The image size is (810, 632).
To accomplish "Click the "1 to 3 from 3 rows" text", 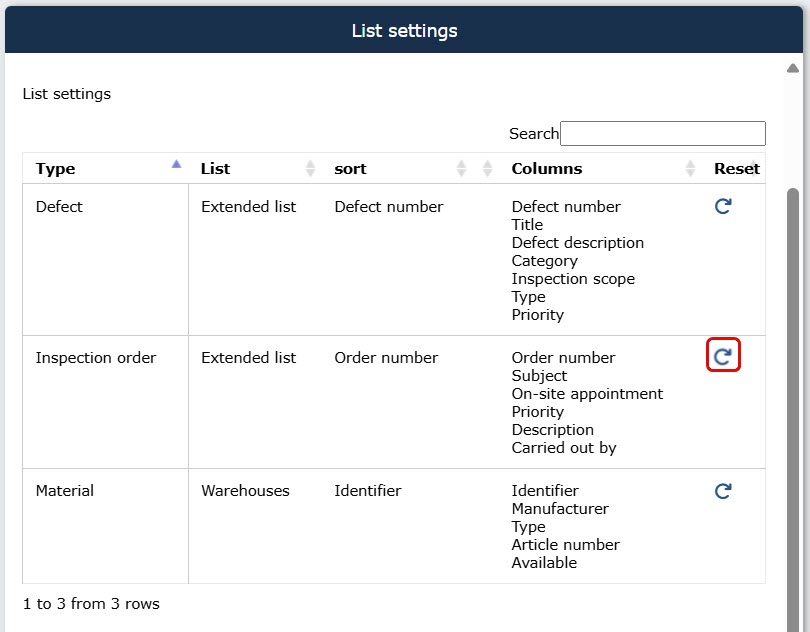I will tap(91, 604).
